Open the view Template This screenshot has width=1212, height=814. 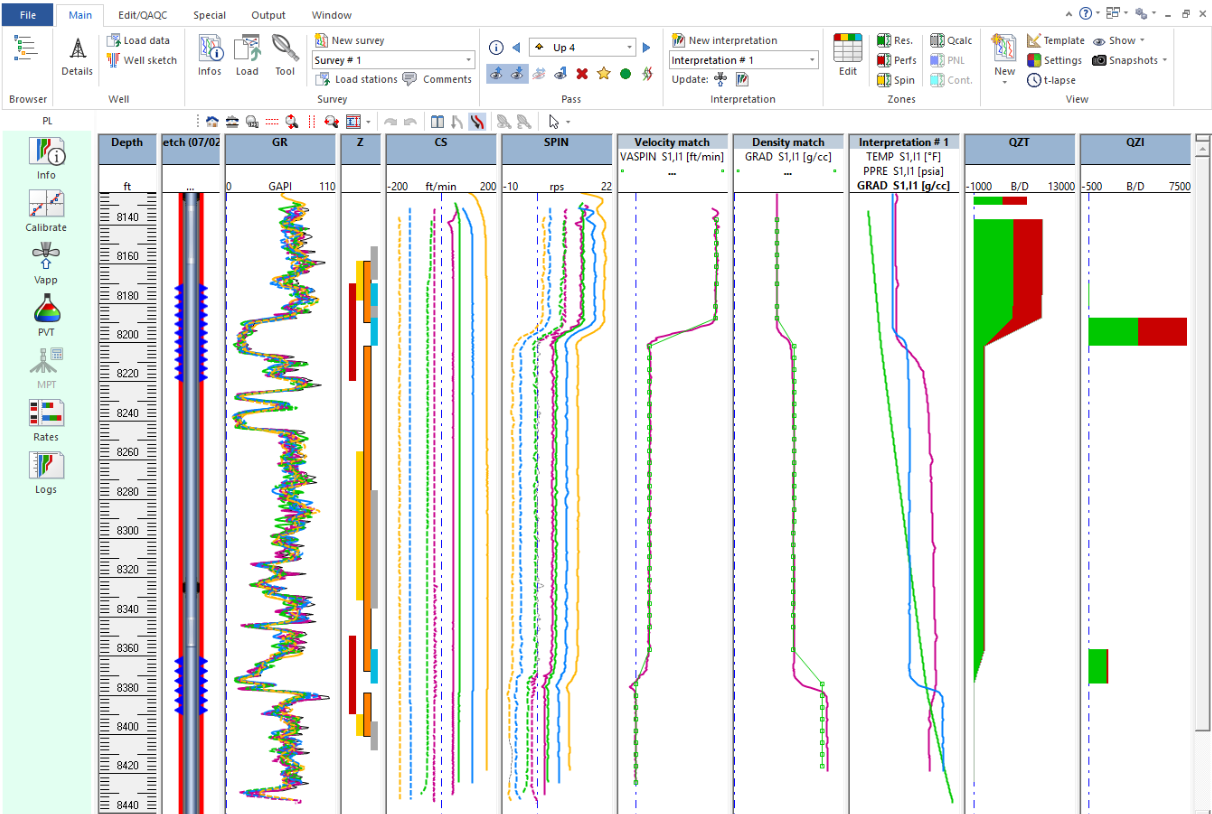pyautogui.click(x=1056, y=41)
